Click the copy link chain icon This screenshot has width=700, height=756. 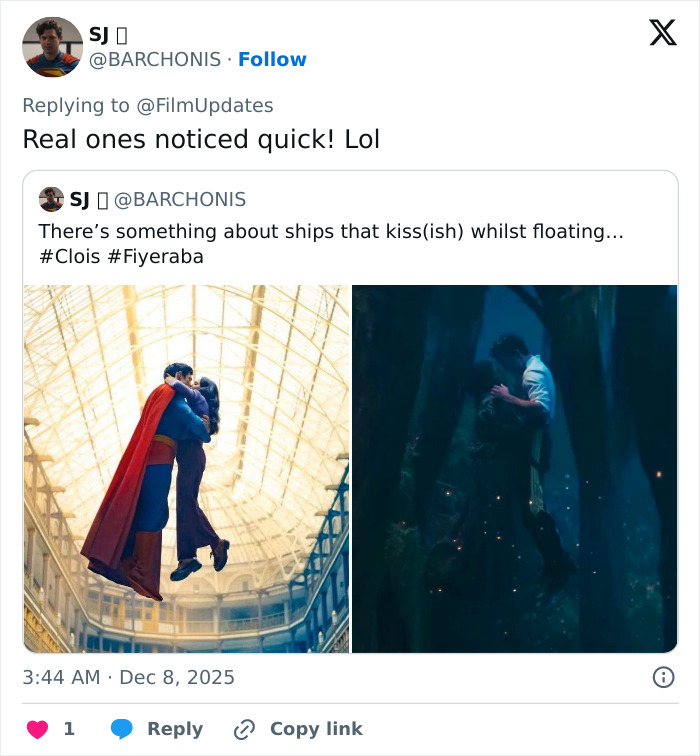tap(244, 729)
